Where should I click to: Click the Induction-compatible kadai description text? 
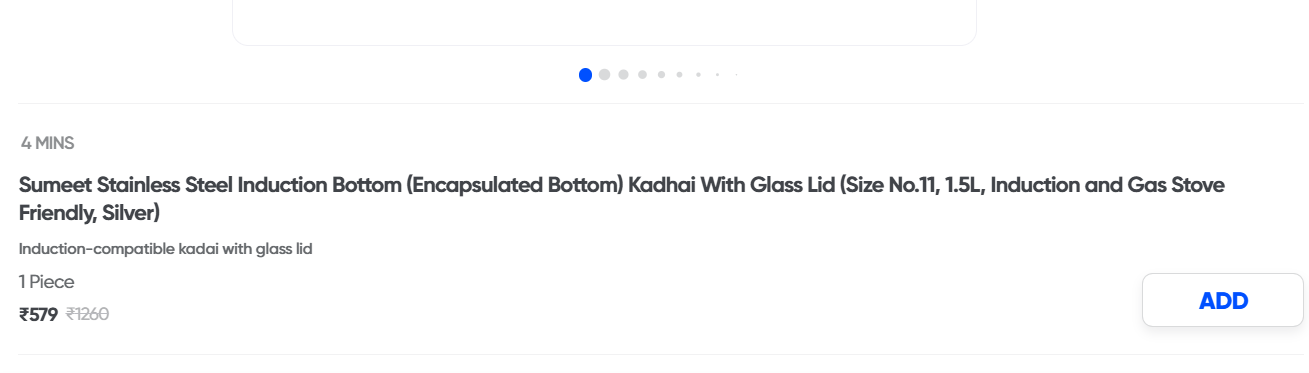point(166,248)
